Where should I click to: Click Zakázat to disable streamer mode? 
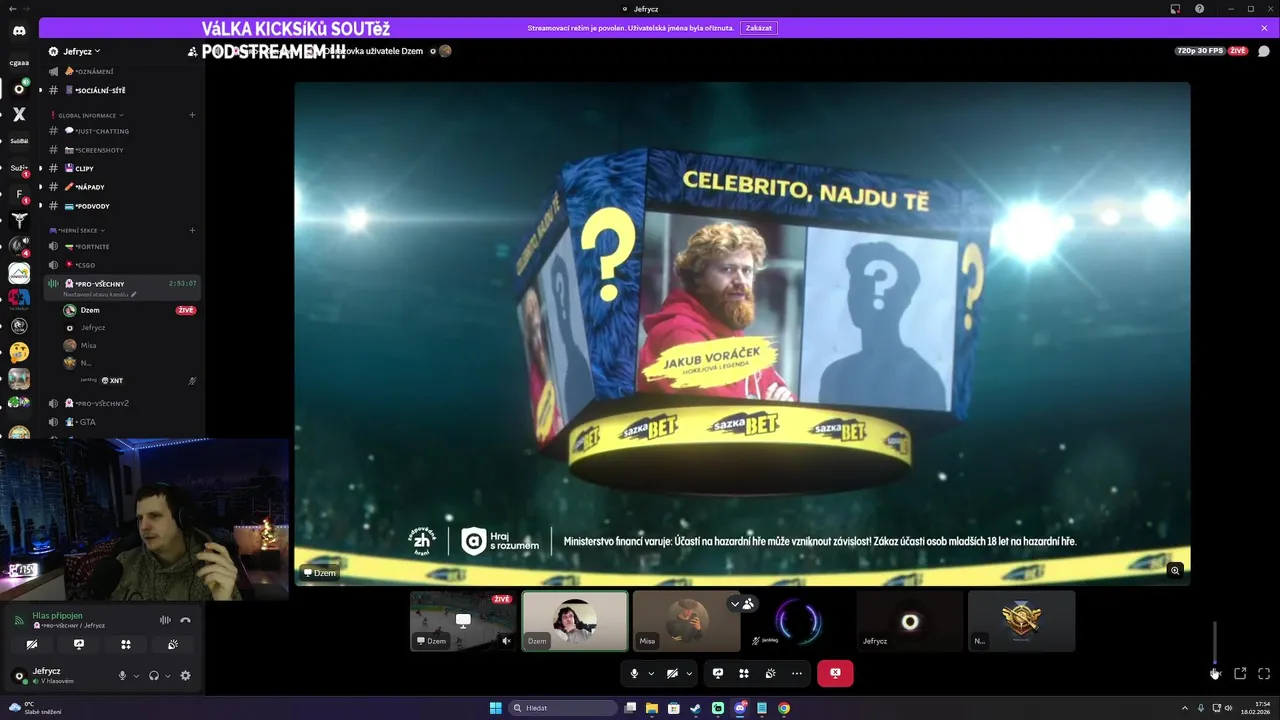click(x=759, y=28)
